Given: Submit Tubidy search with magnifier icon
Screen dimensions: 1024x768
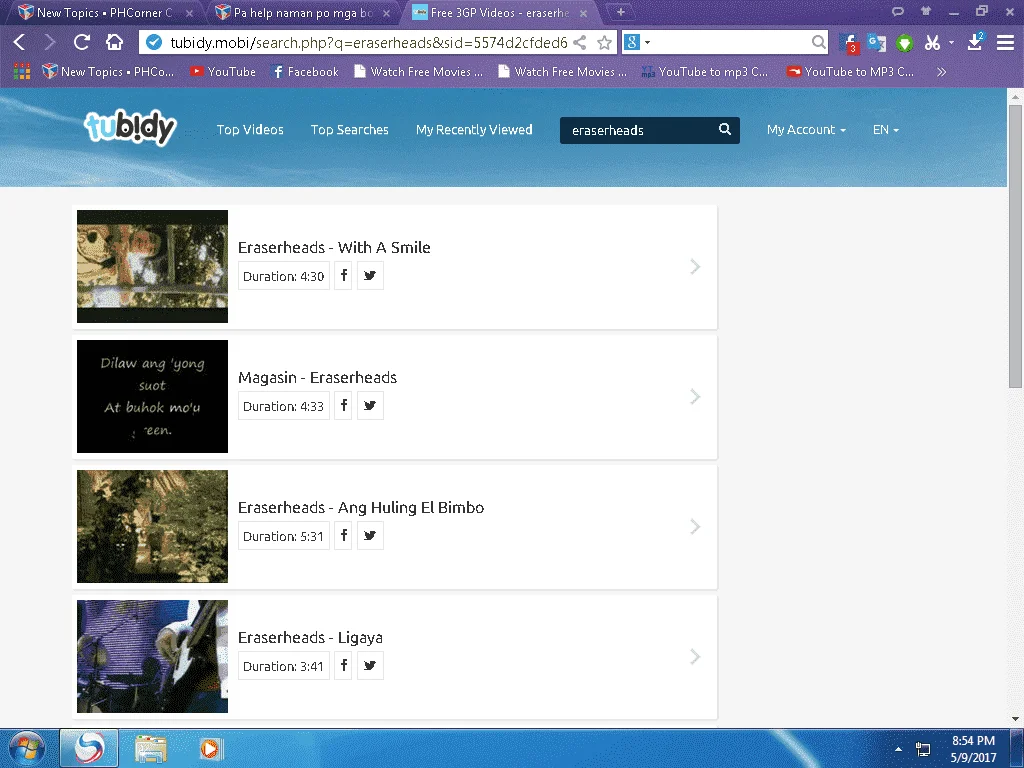Looking at the screenshot, I should (725, 129).
